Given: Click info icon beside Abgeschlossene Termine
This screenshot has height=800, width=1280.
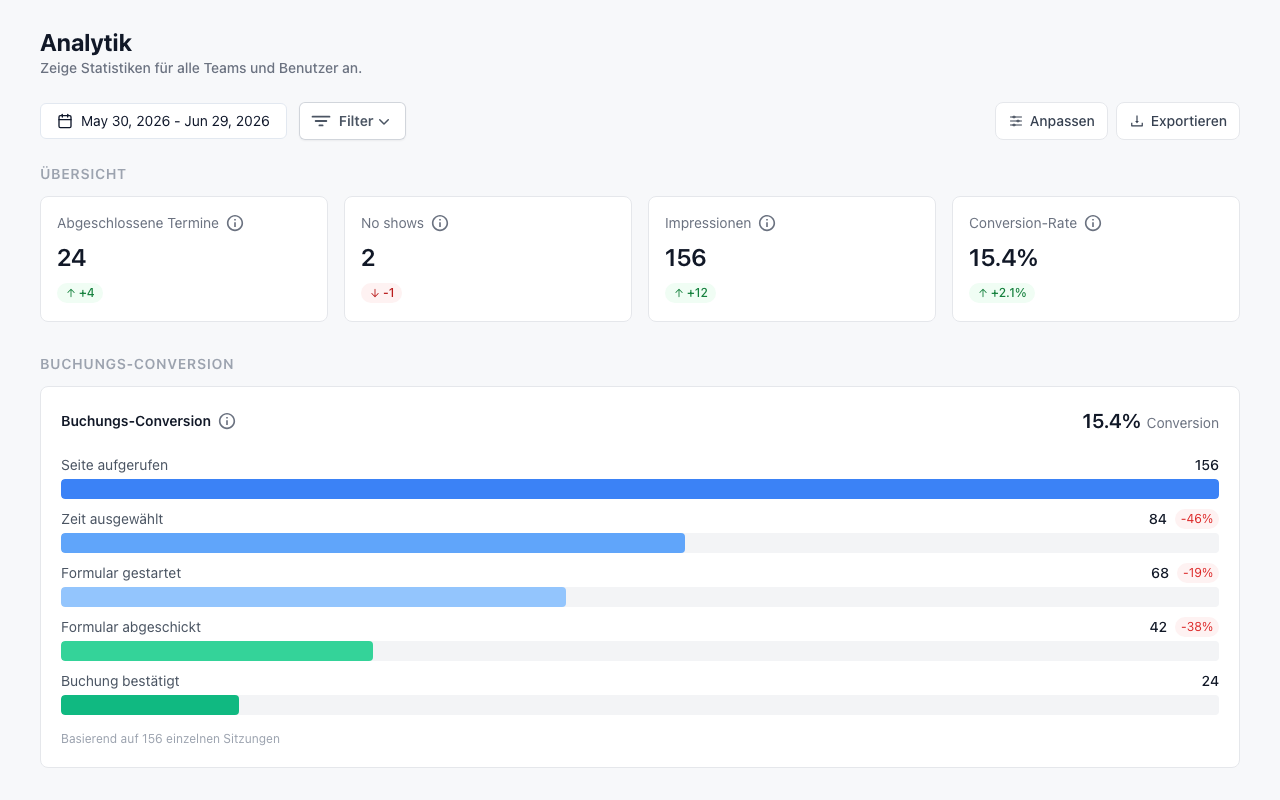Looking at the screenshot, I should pyautogui.click(x=235, y=223).
